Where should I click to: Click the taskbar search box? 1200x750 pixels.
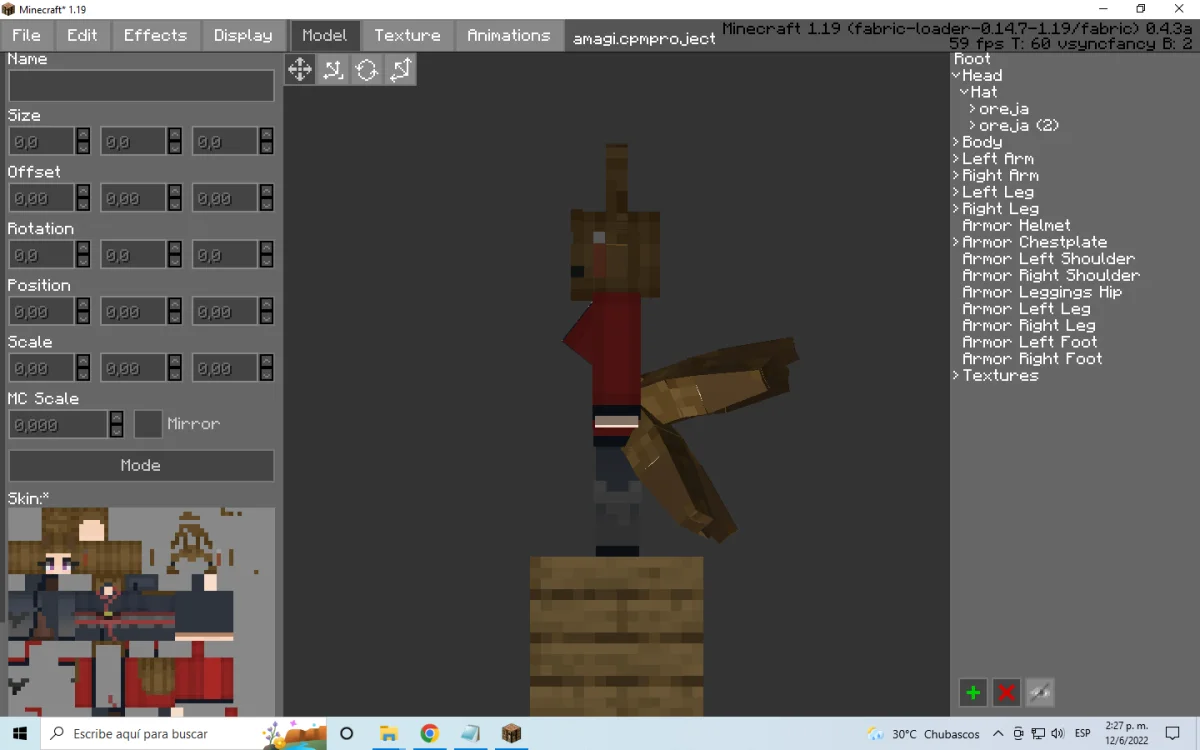(x=184, y=733)
